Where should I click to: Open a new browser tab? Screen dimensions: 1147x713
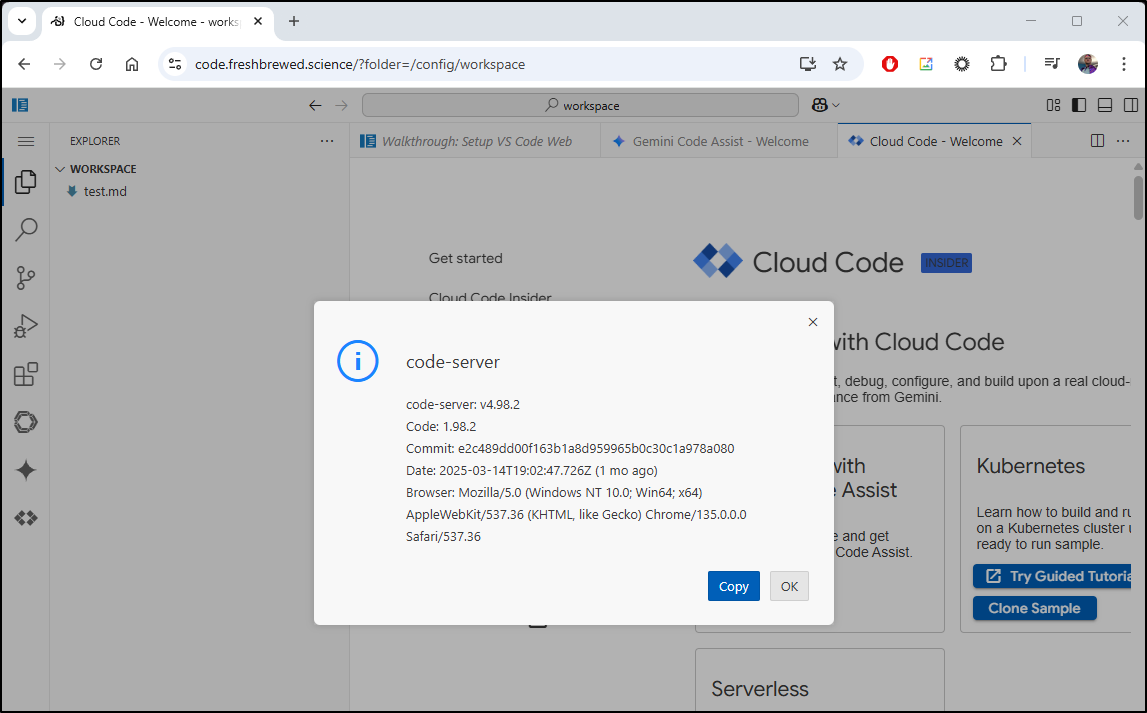(x=294, y=21)
